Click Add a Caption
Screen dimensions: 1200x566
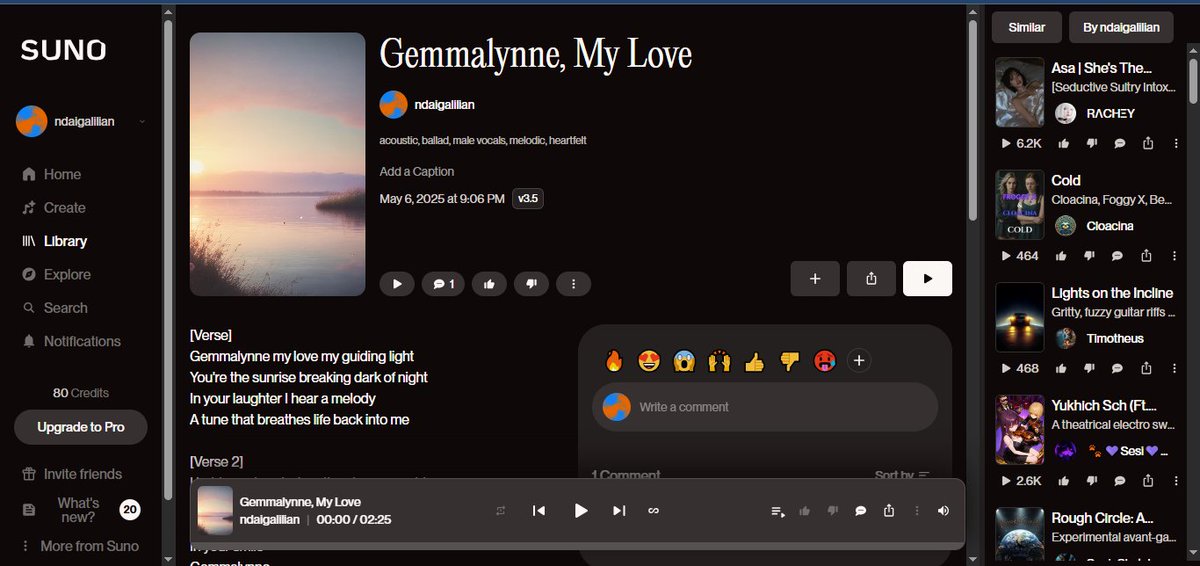point(417,171)
